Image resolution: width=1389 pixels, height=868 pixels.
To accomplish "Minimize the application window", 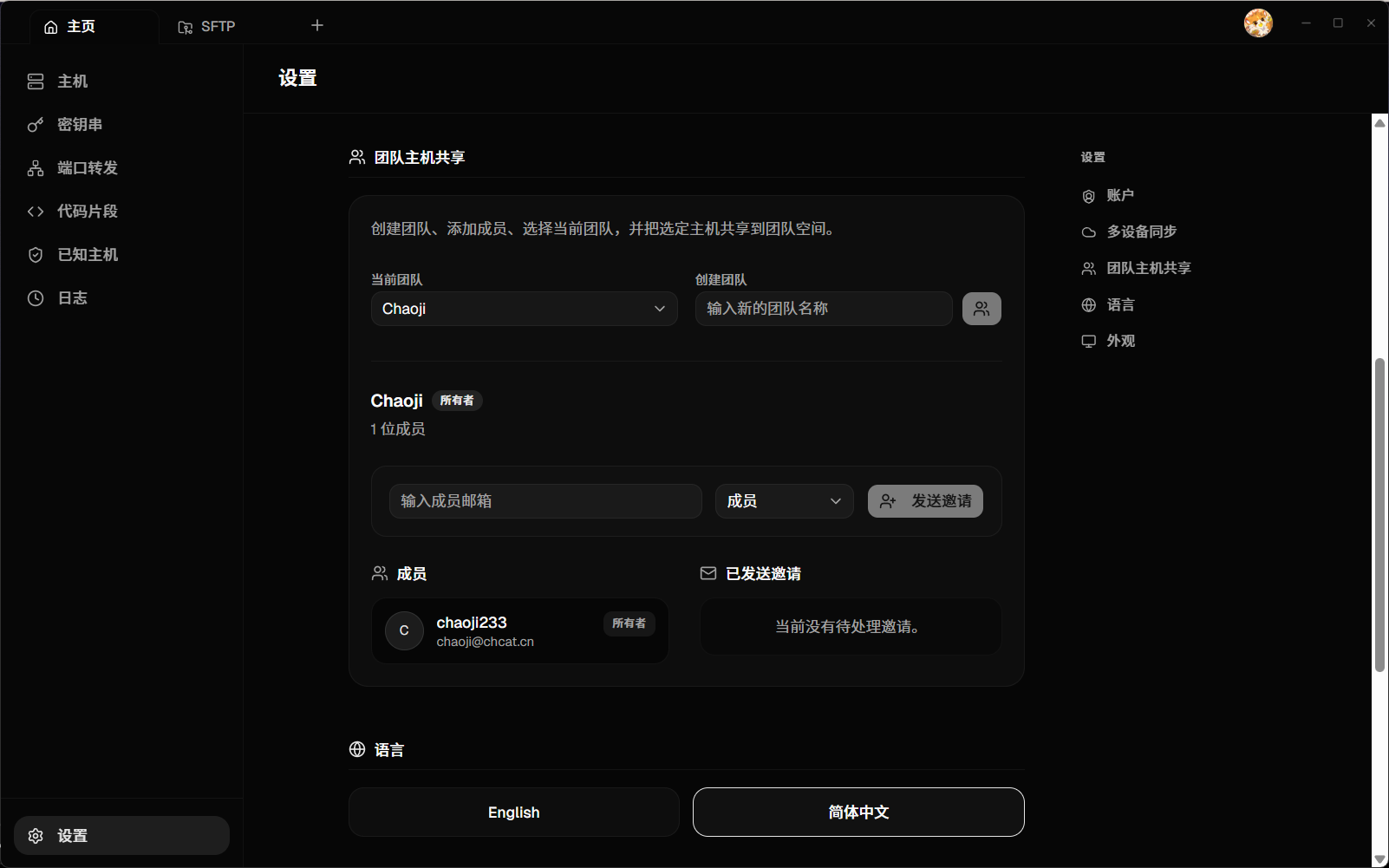I will [x=1306, y=23].
